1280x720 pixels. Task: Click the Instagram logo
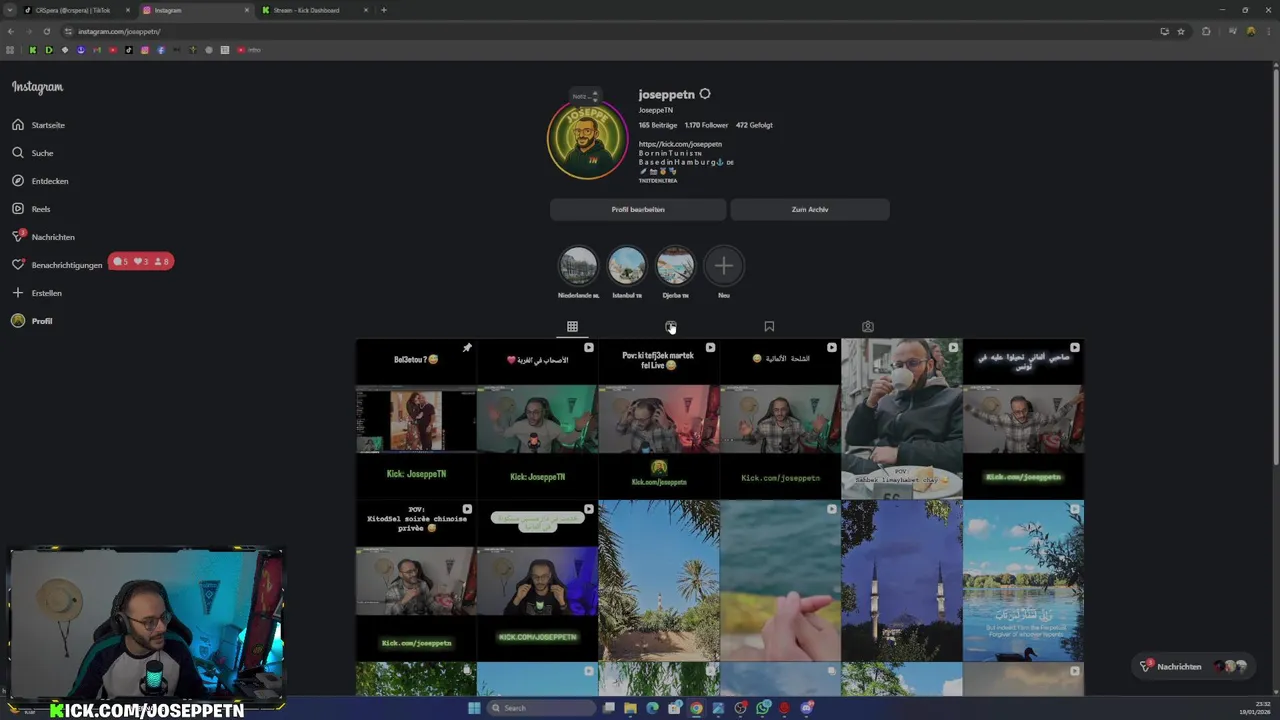point(37,87)
